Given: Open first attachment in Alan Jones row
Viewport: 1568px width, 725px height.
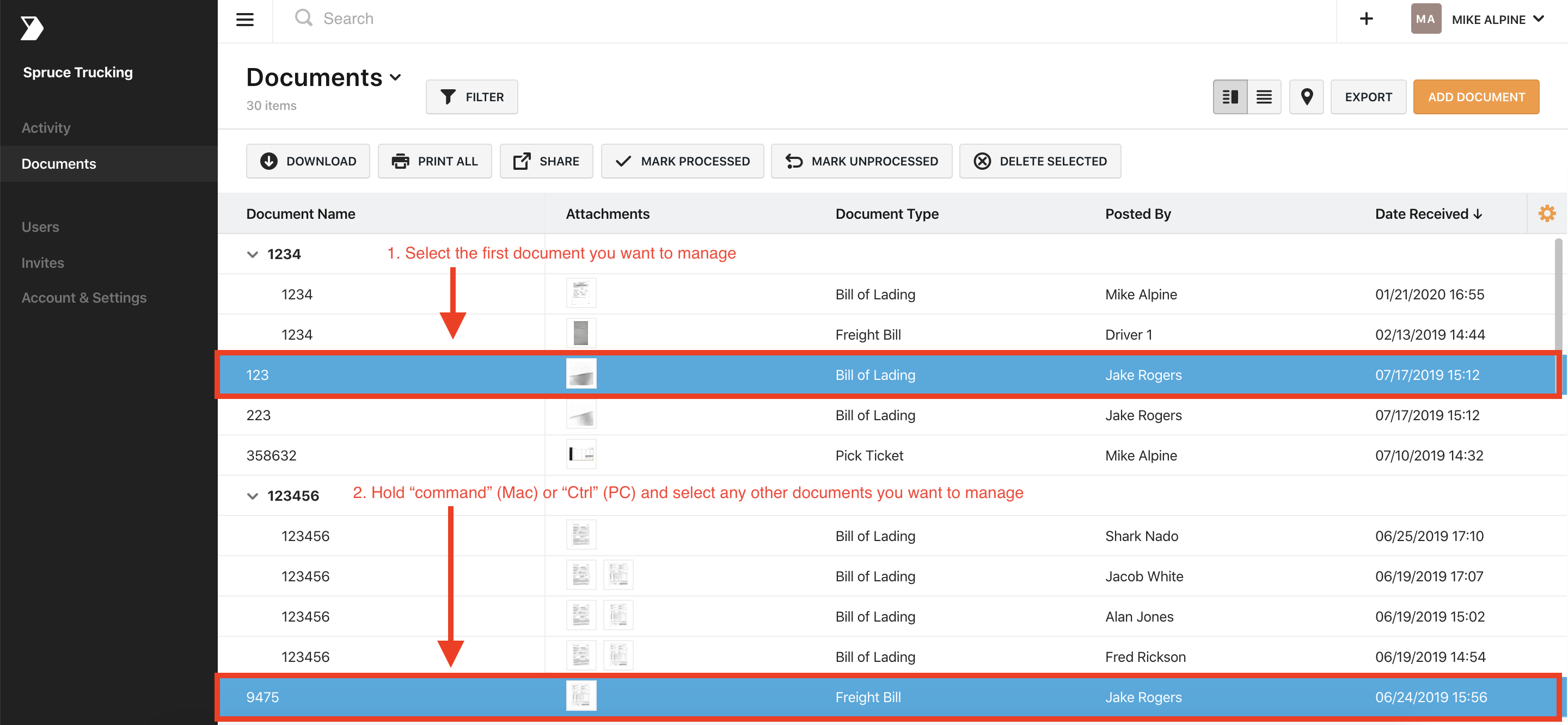Looking at the screenshot, I should (x=581, y=616).
